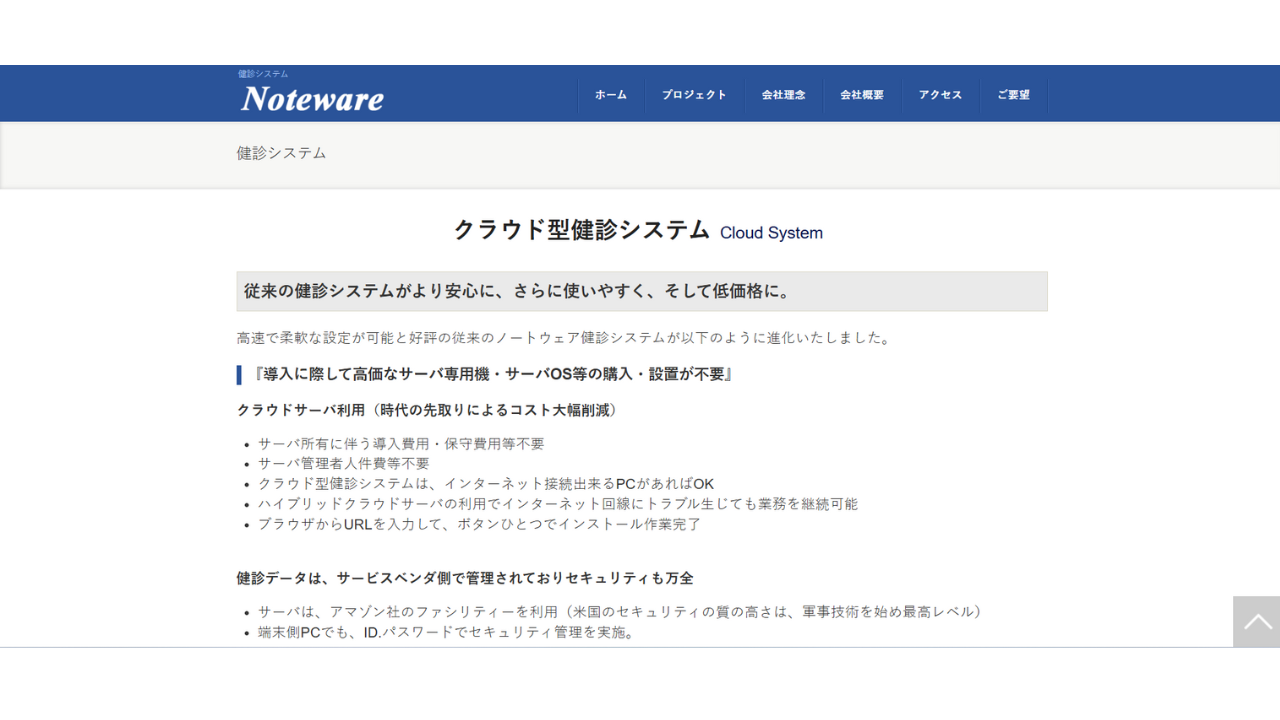The image size is (1280, 720).
Task: Click the Noteware logo
Action: 312,98
